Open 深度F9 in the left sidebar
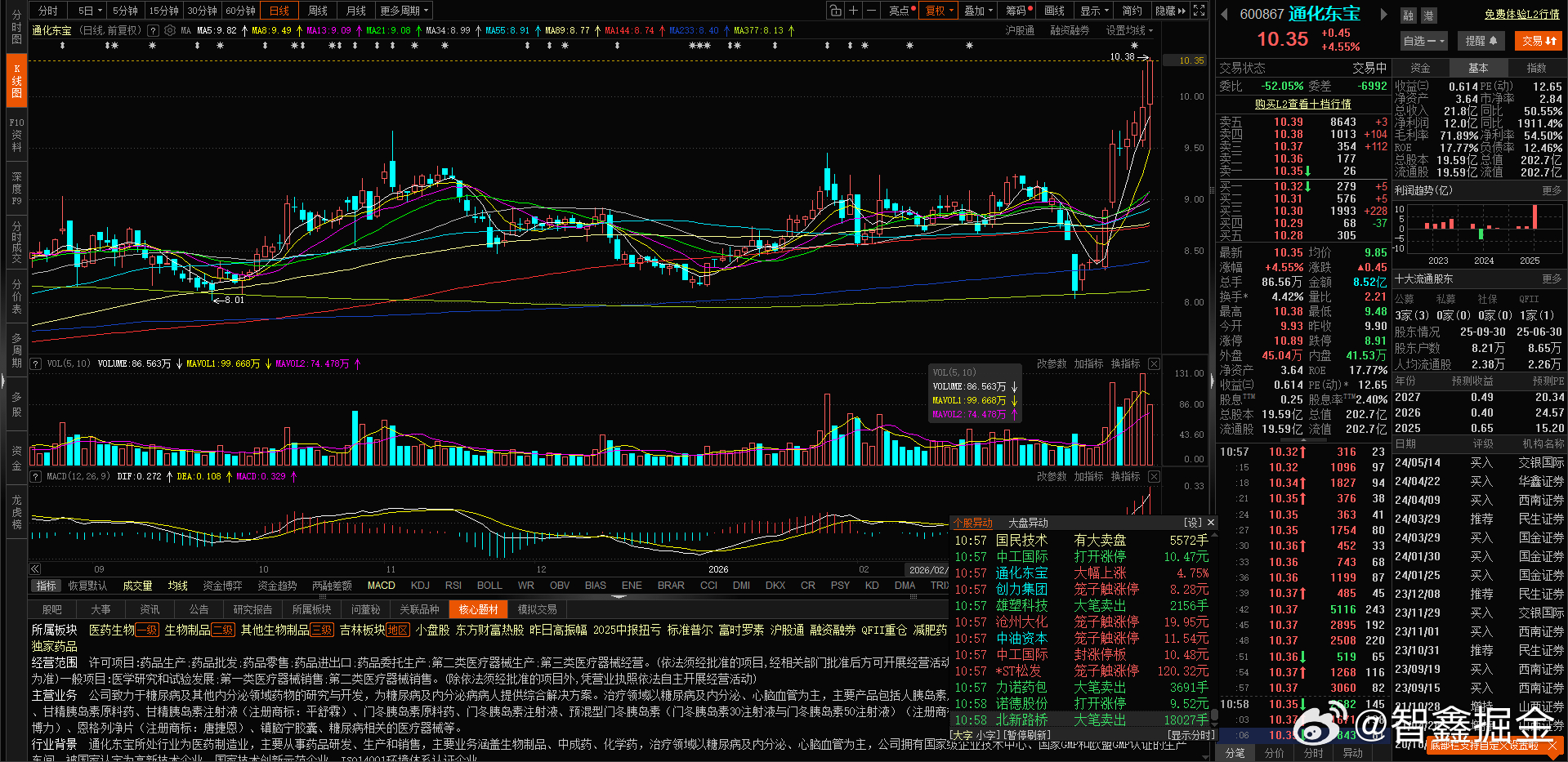The image size is (1568, 762). coord(16,188)
